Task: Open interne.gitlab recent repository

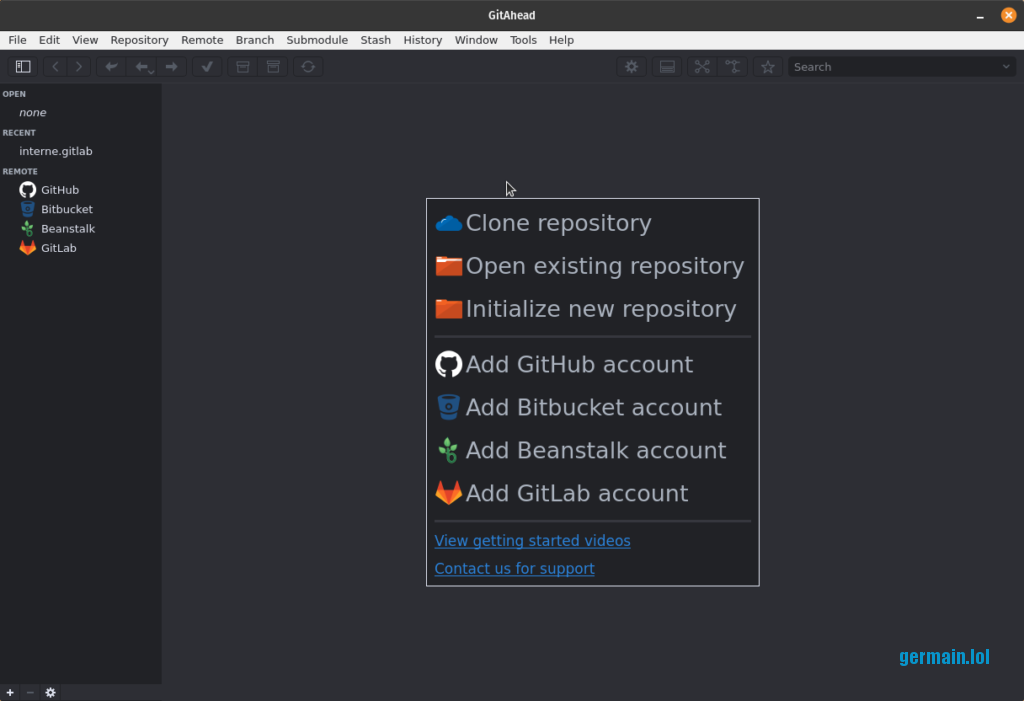Action: (56, 151)
